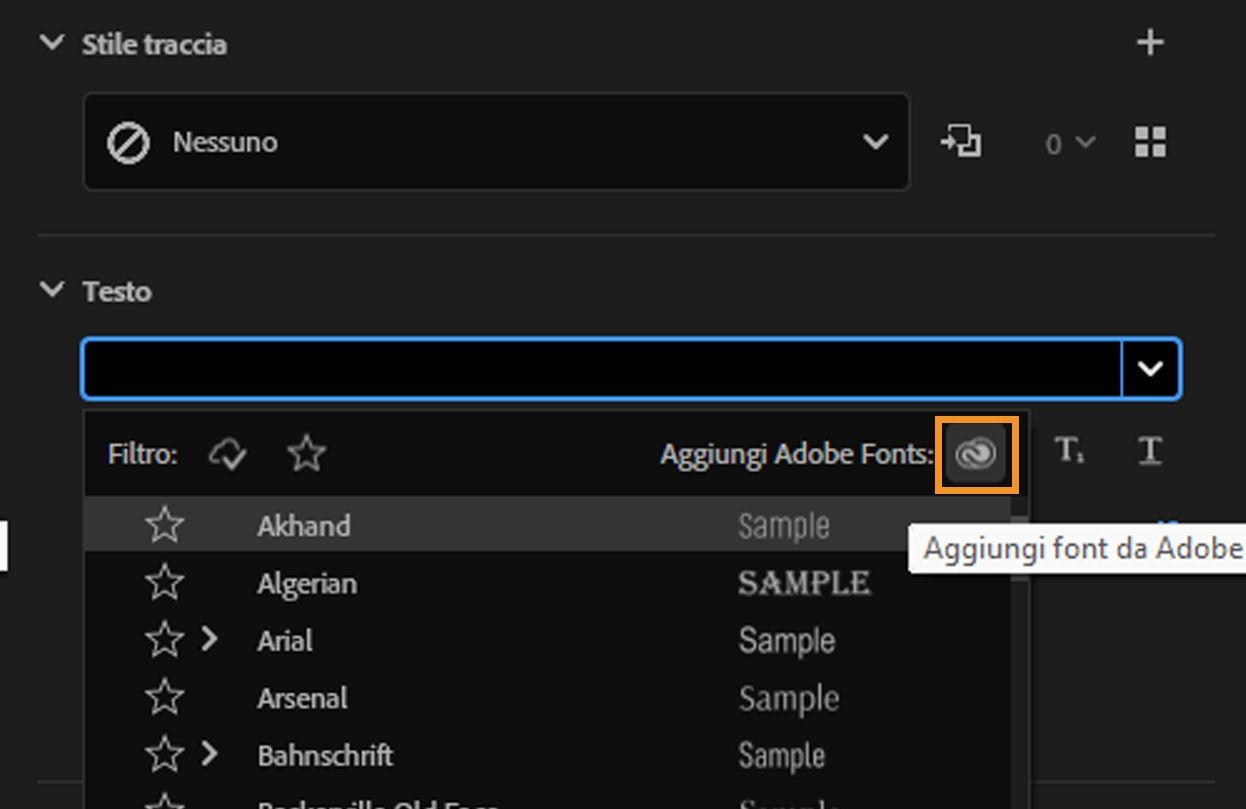Favorite the Bahnschrift font star
The width and height of the screenshot is (1246, 809).
165,755
